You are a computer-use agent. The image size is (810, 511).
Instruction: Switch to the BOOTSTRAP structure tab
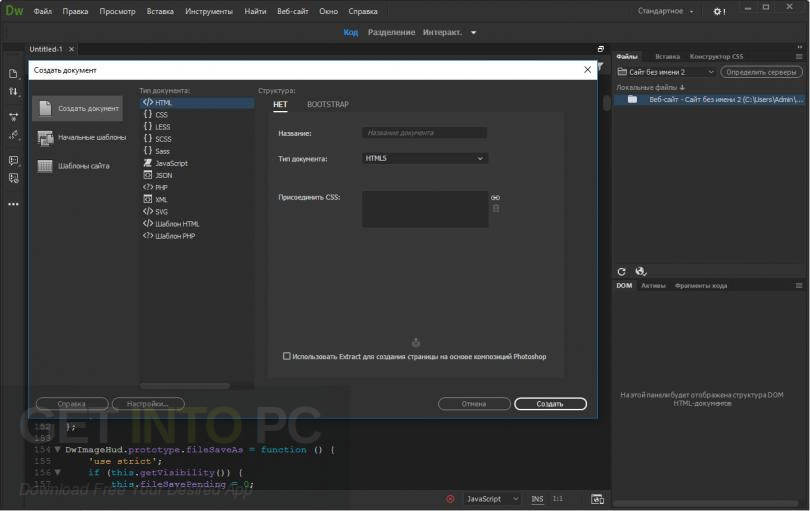click(x=328, y=104)
